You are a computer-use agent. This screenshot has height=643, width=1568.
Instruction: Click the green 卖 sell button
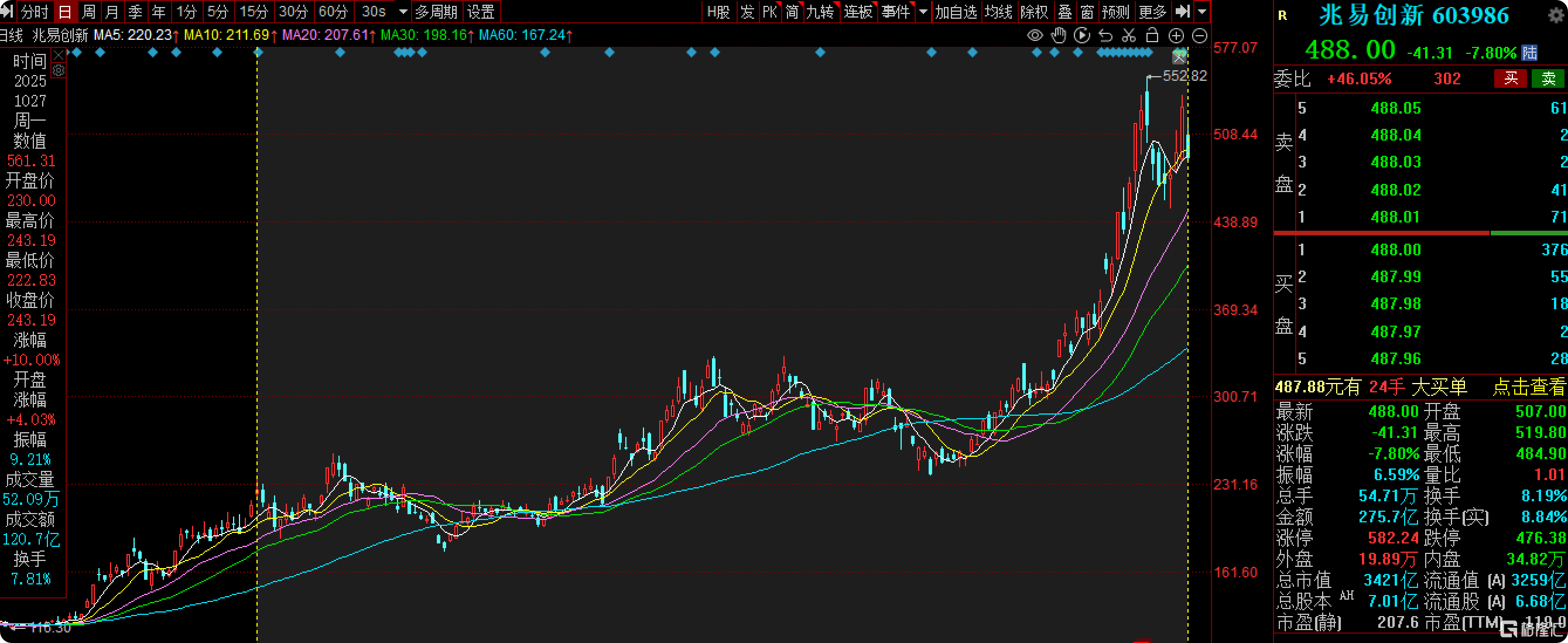1548,78
